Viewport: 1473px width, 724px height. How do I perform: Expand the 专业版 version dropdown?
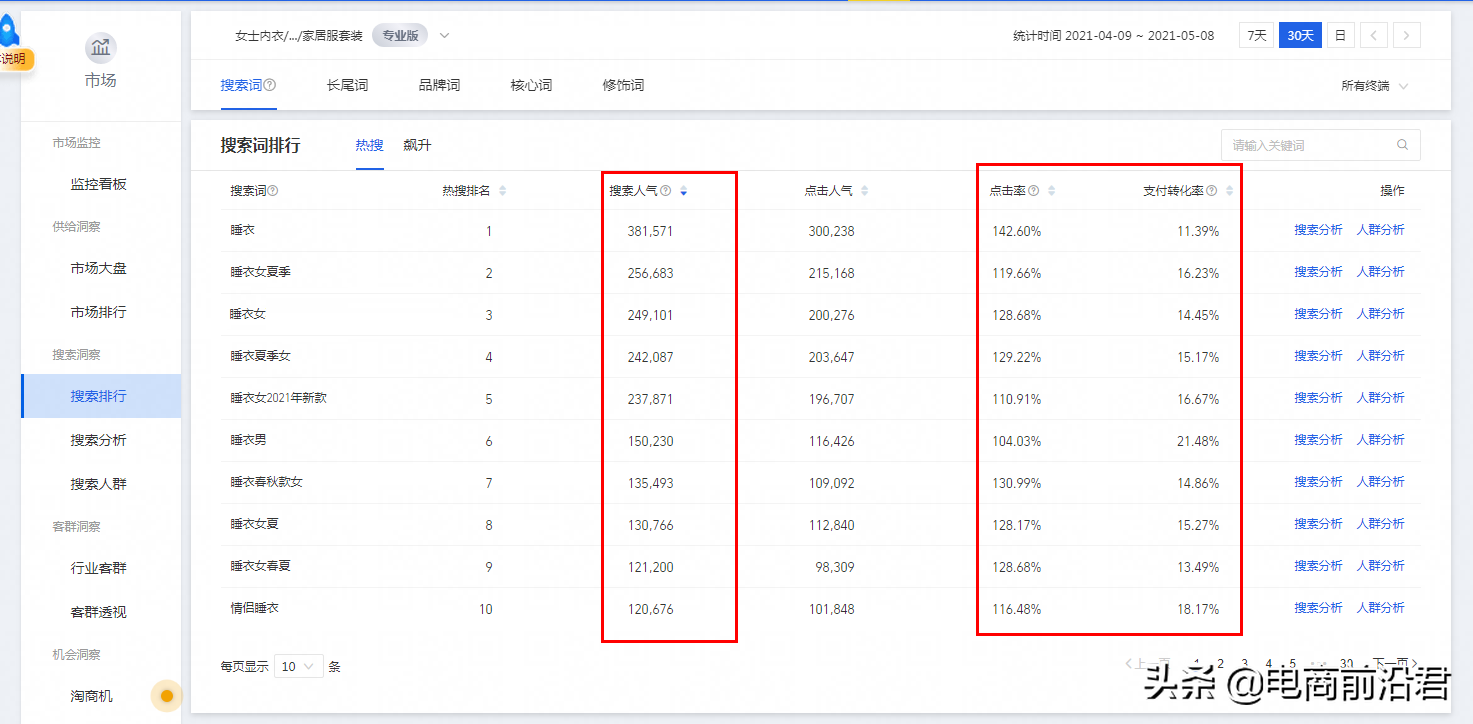point(398,34)
